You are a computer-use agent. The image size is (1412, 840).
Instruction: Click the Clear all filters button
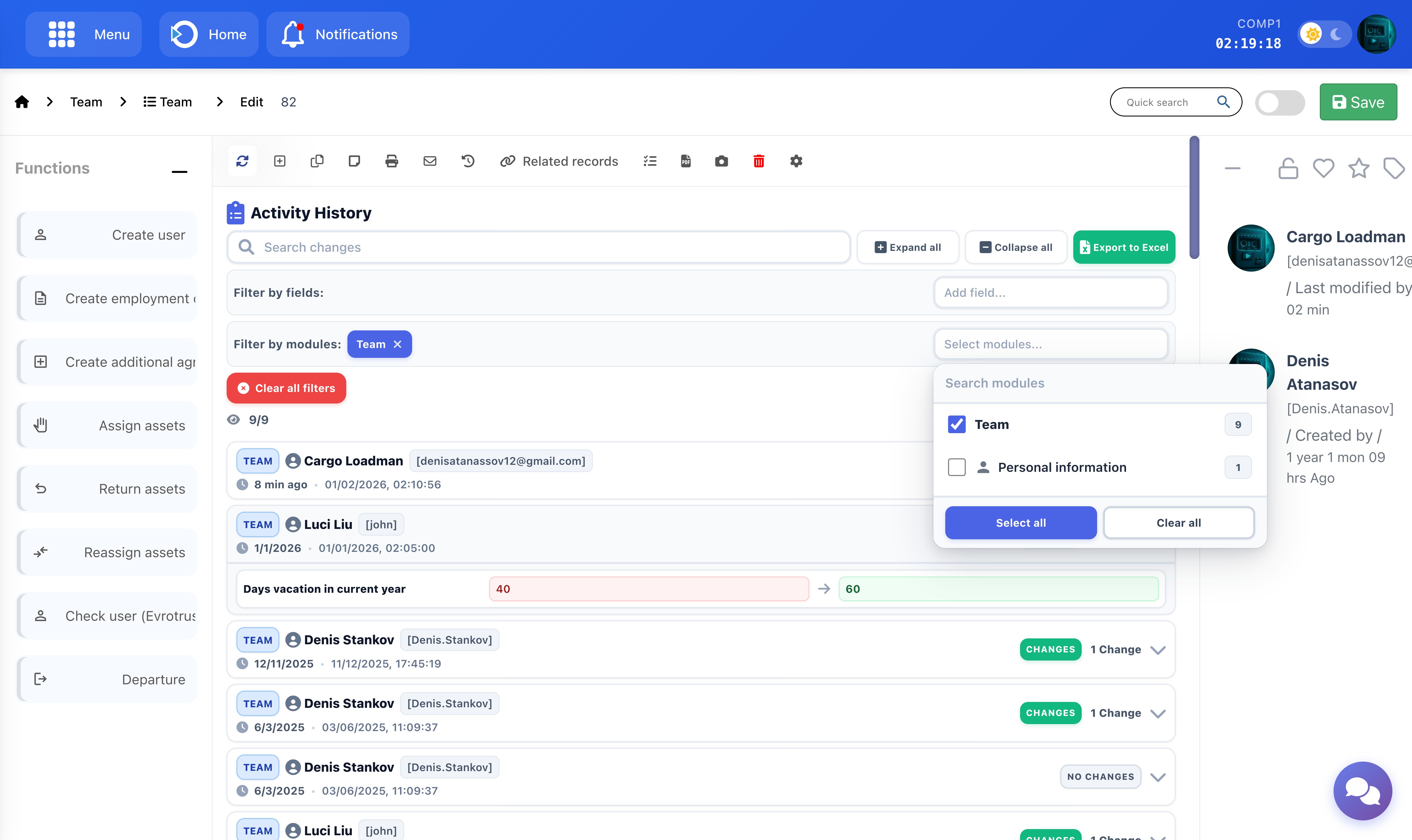coord(286,388)
